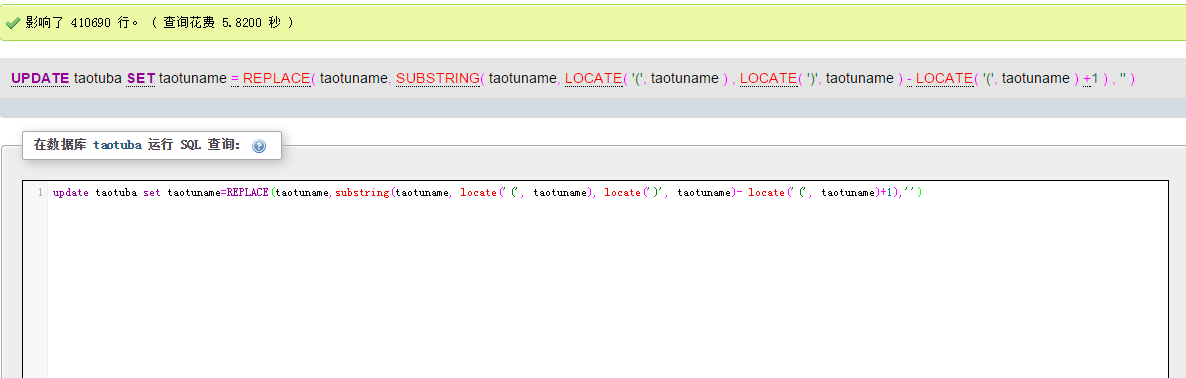Screen dimensions: 1186x378
Task: Click the second LOCATE function link
Action: 768,78
